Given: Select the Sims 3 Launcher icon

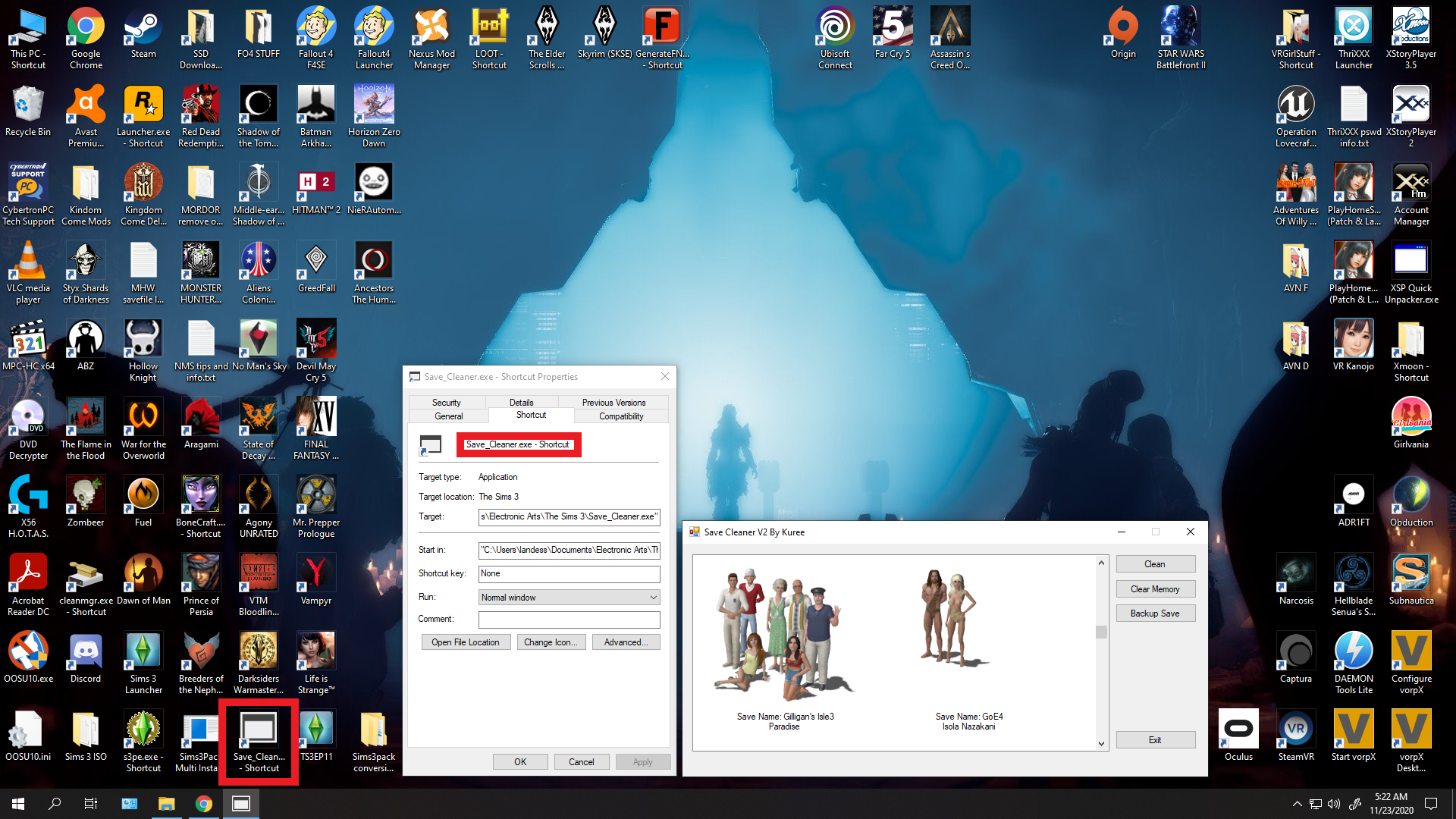Looking at the screenshot, I should tap(143, 663).
